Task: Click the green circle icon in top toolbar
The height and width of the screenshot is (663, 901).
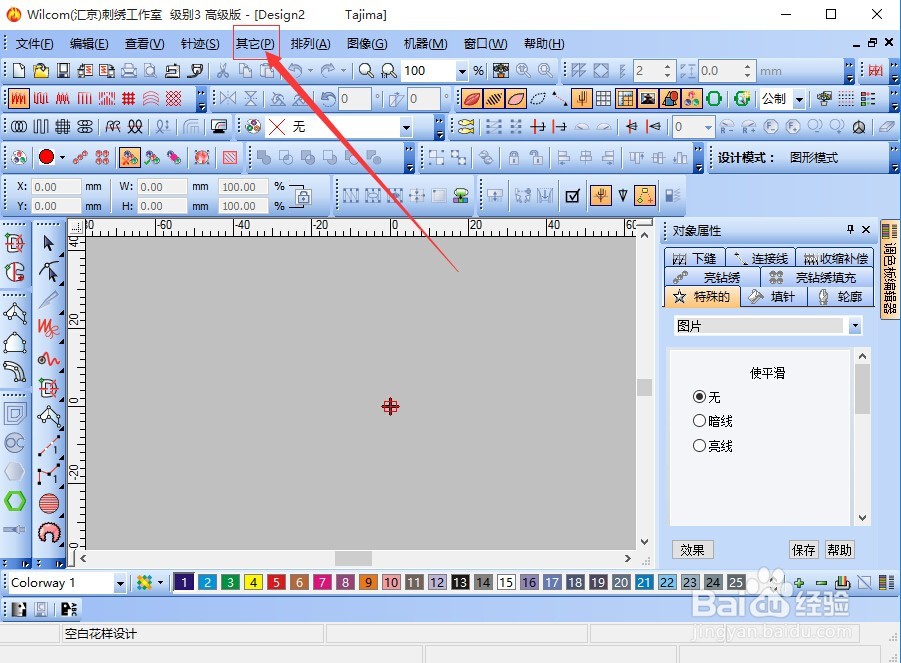Action: [x=714, y=99]
